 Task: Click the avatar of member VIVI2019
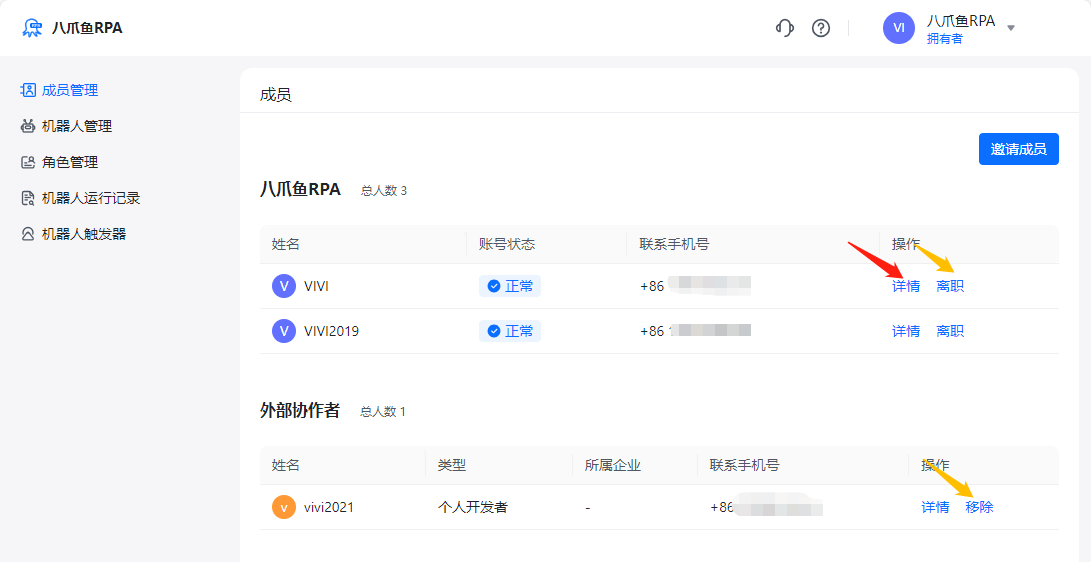(284, 331)
